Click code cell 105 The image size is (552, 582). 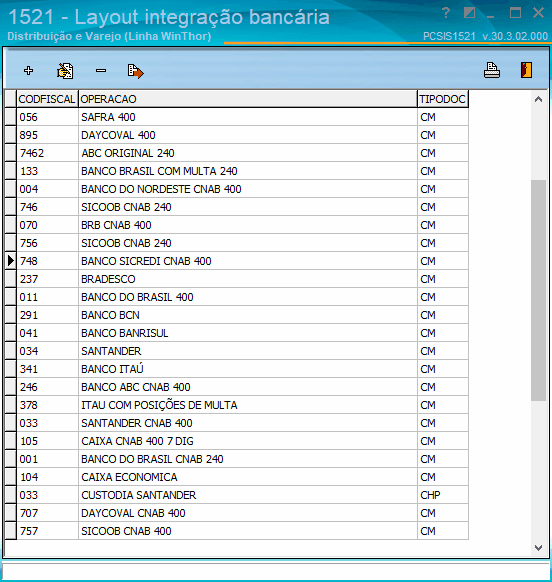[47, 441]
